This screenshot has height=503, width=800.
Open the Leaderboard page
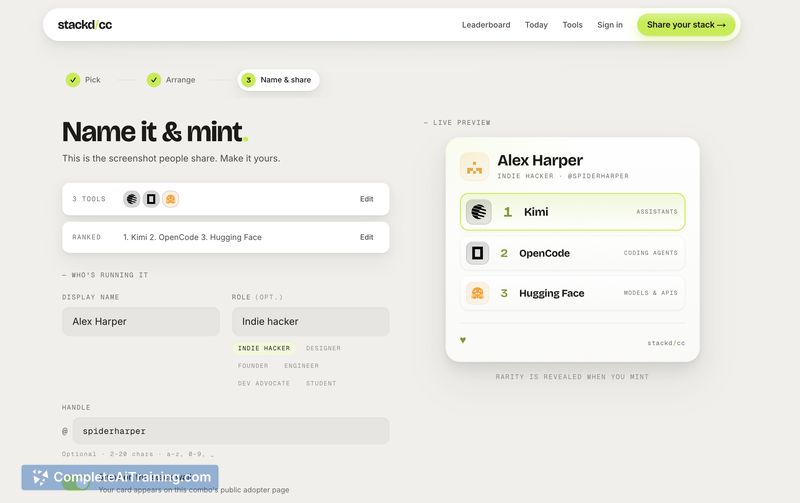pyautogui.click(x=486, y=24)
